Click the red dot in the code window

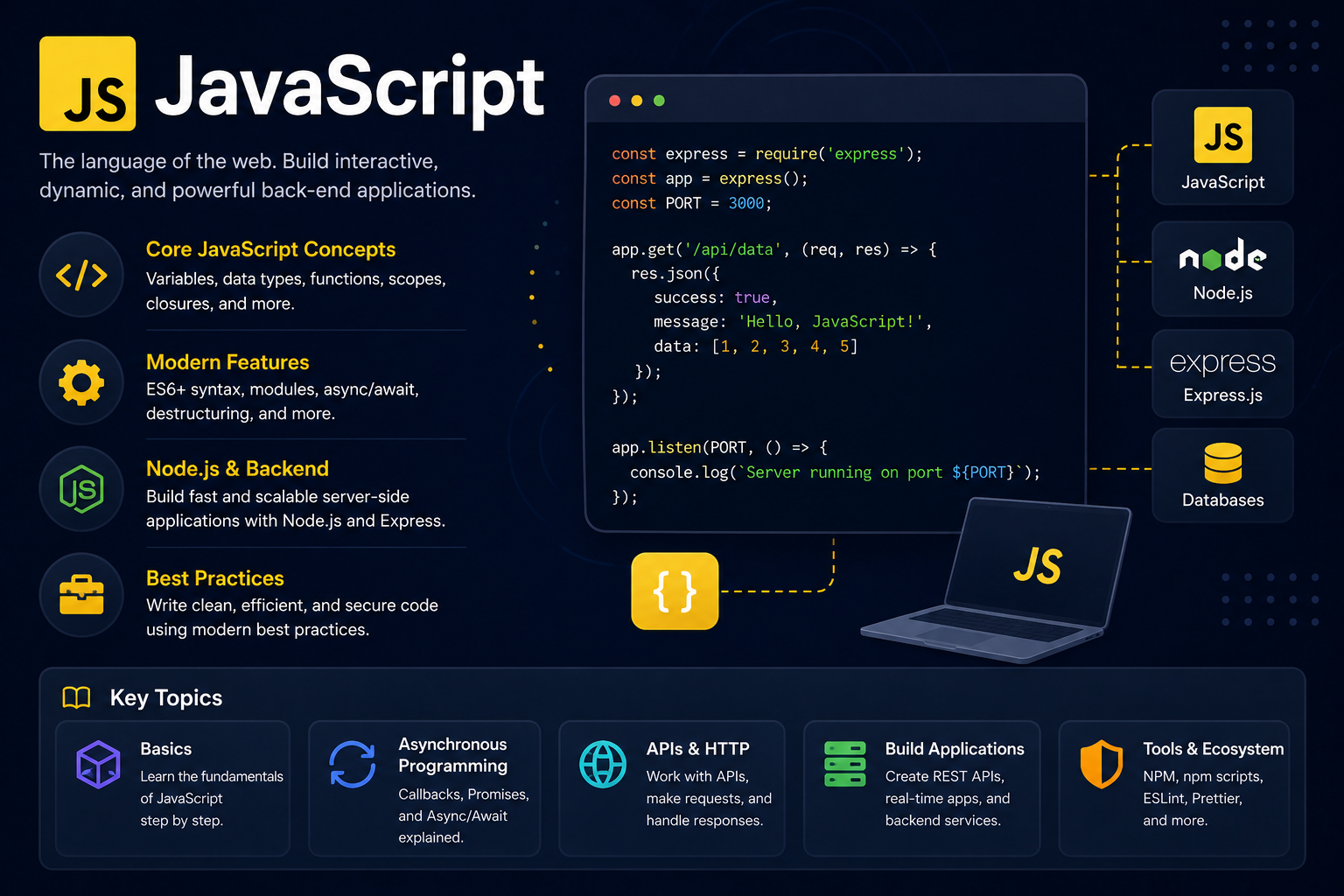[615, 101]
